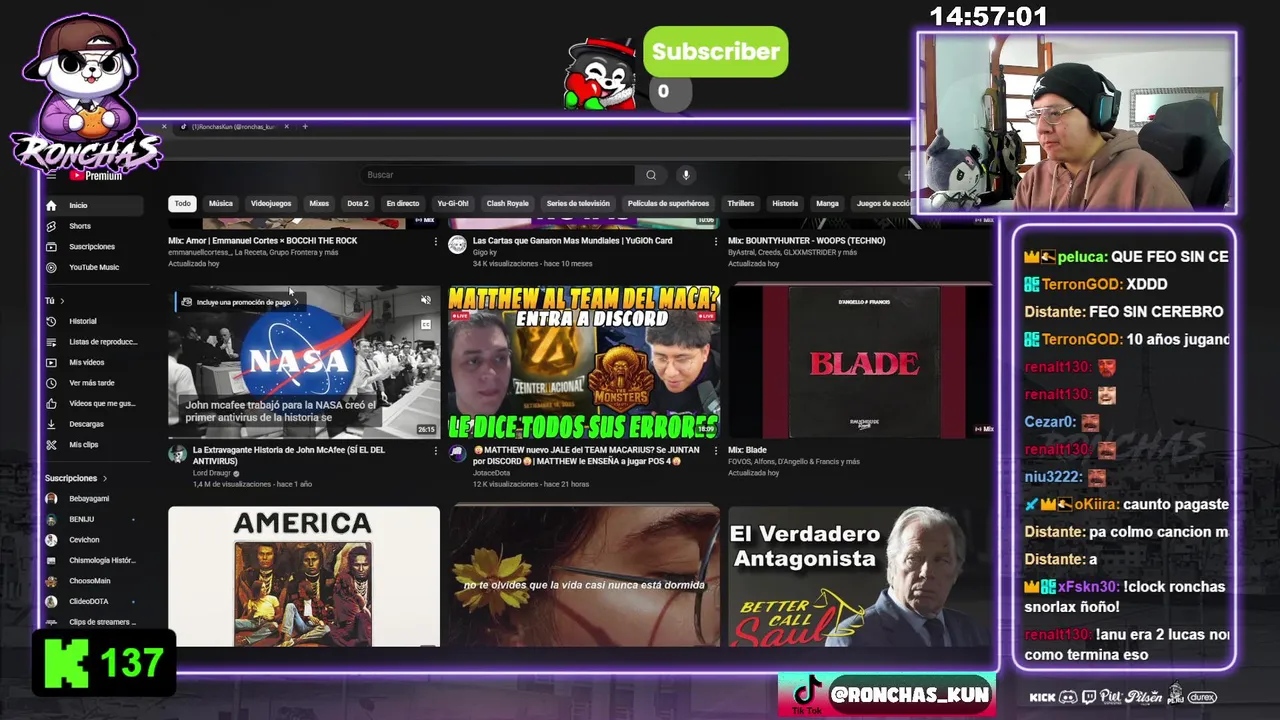Play the NASA John McAfee thumbnail
Image resolution: width=1280 pixels, height=720 pixels.
pos(304,362)
